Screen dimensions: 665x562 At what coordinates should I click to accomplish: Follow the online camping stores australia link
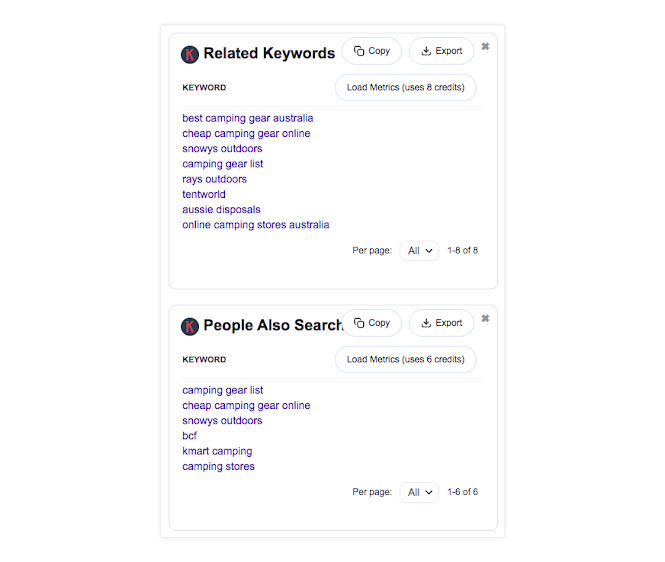point(255,225)
